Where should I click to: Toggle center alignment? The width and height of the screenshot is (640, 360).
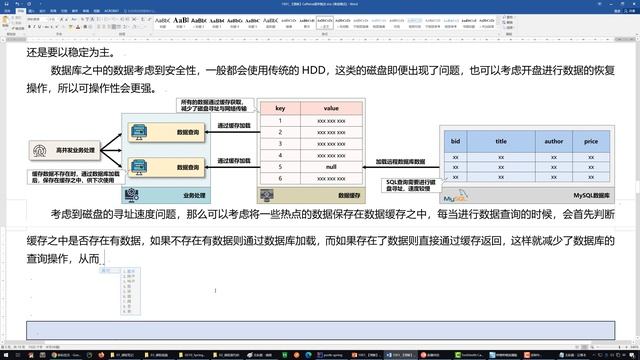104,27
